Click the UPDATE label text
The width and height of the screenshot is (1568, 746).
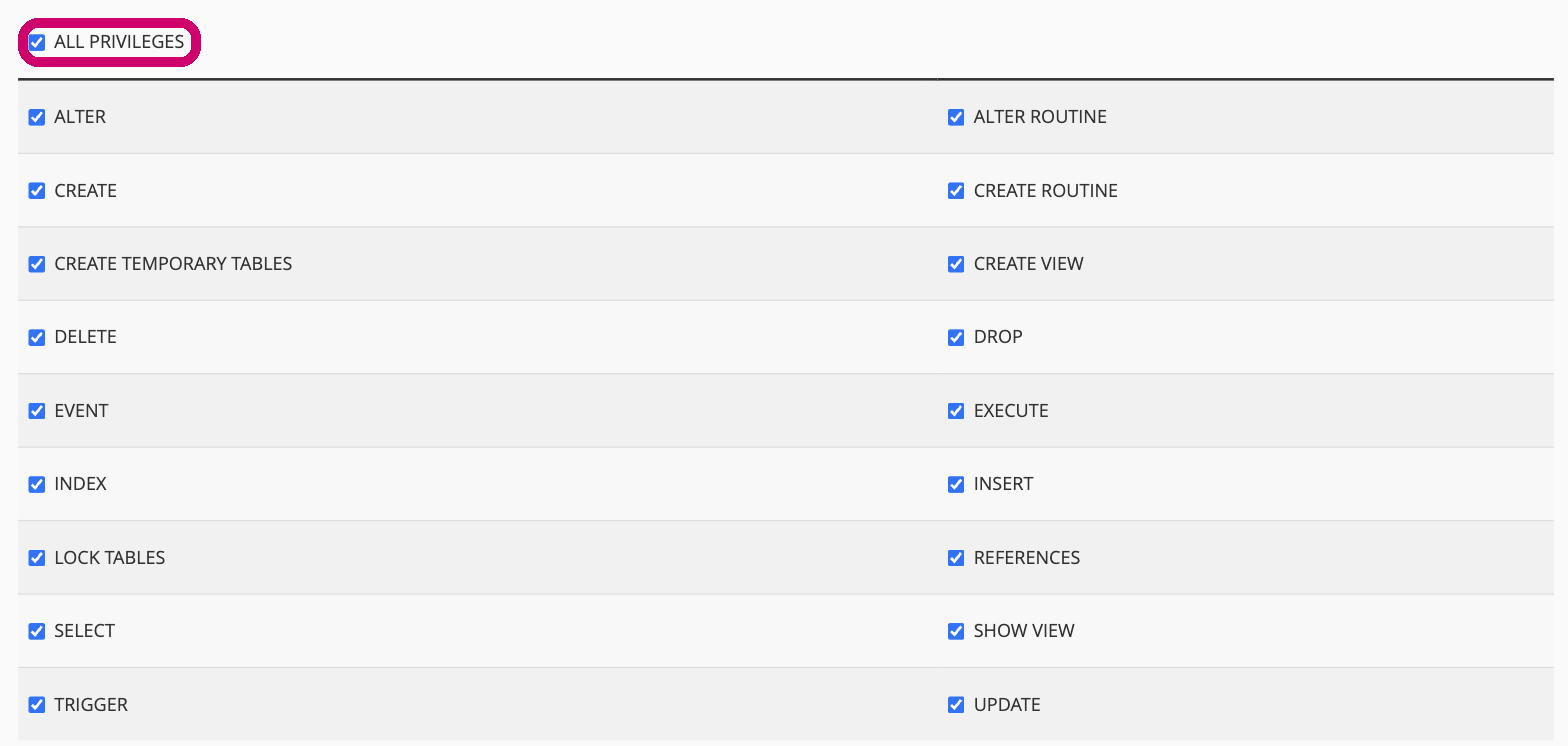pos(1007,705)
